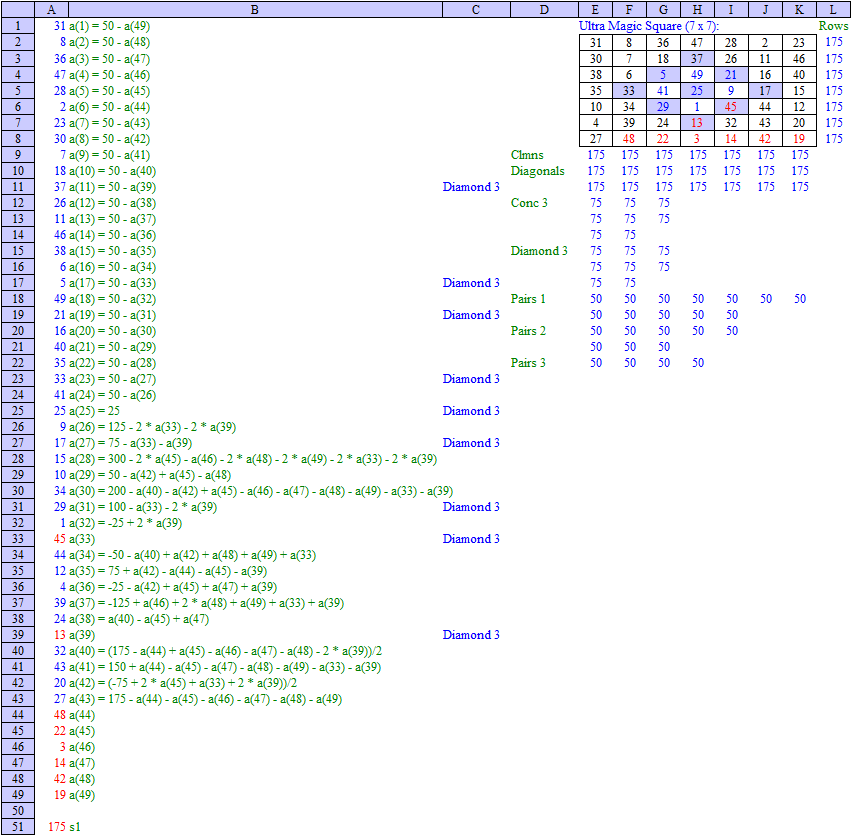This screenshot has height=837, width=853.
Task: Click the 'Conc 3' label
Action: click(x=529, y=203)
